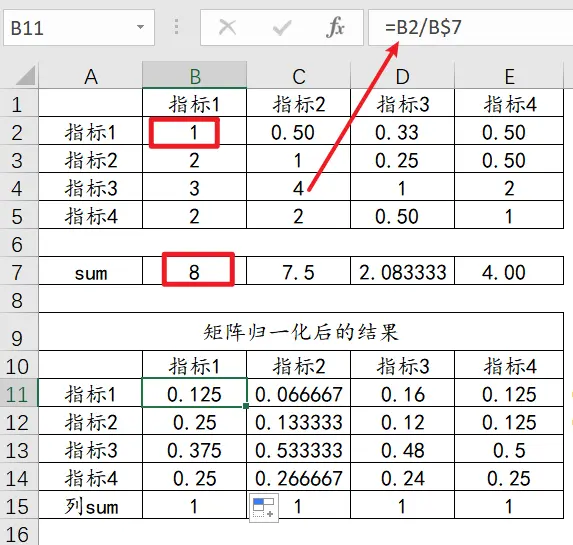The image size is (573, 545).
Task: Select row 6 header
Action: [19, 243]
